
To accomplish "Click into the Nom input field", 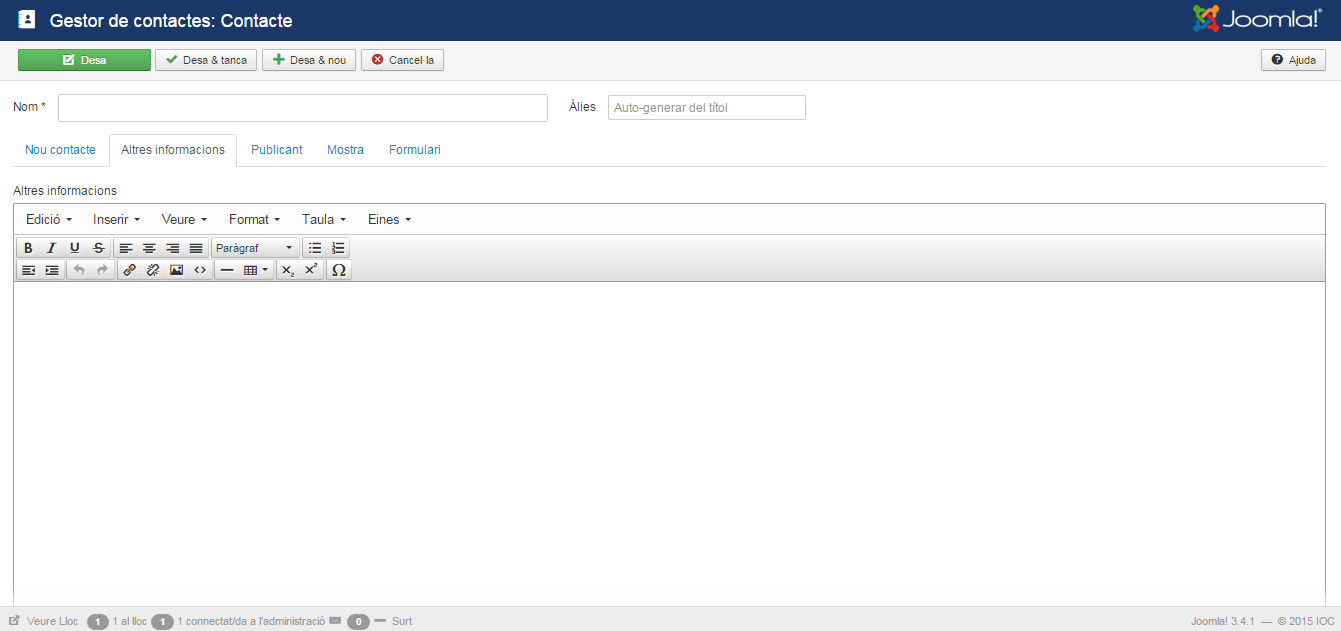I will coord(303,108).
